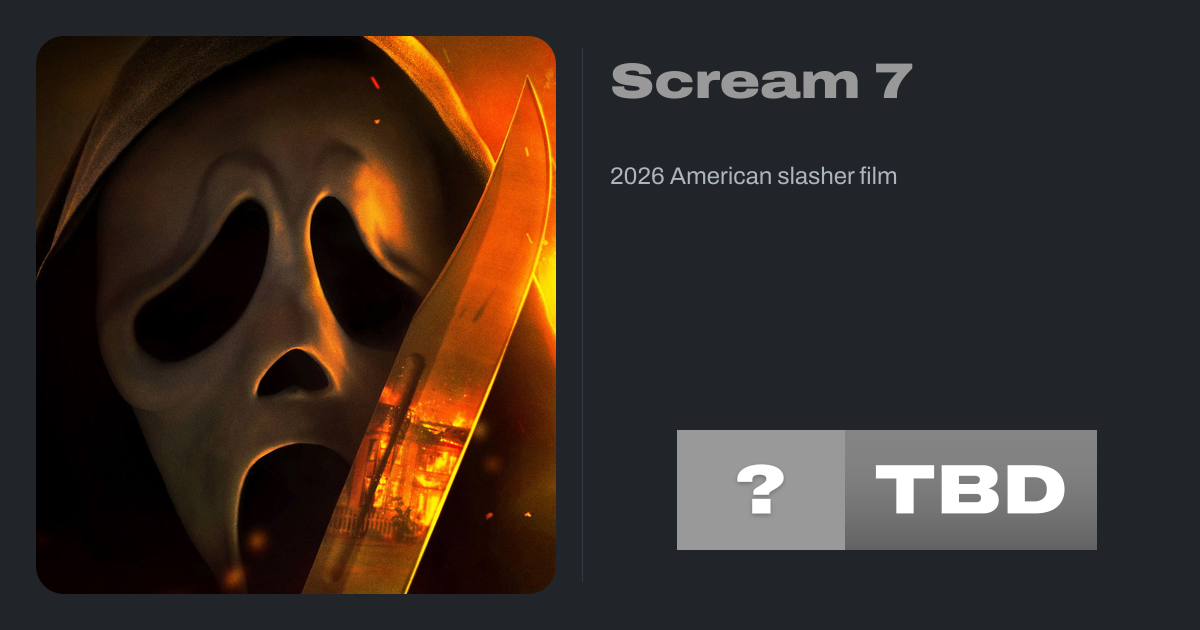Screen dimensions: 1200x630
Task: Open the Scream 7 poster thumbnail
Action: click(296, 315)
